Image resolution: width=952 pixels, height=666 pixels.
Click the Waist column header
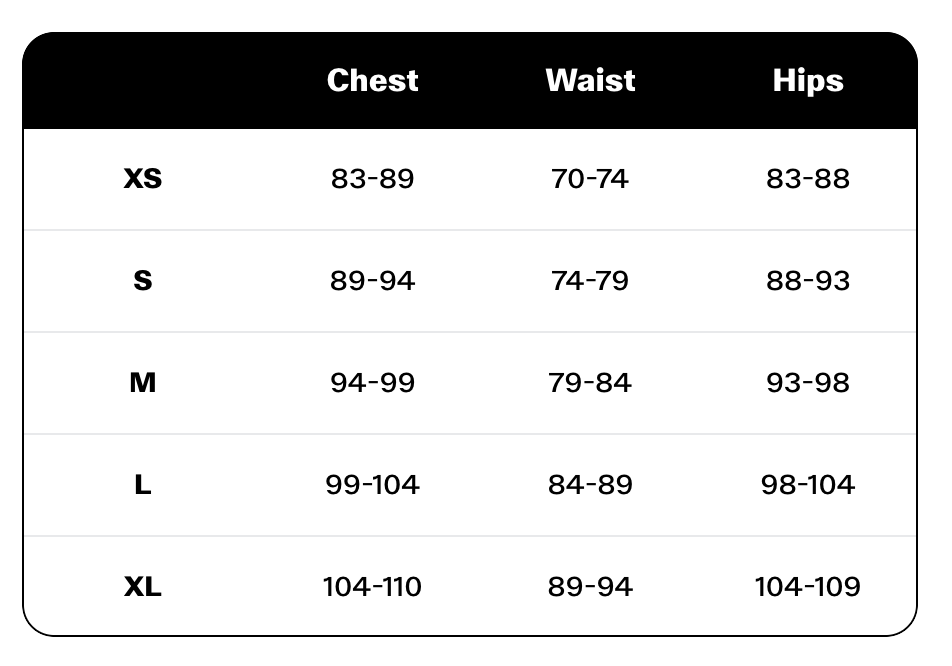click(x=590, y=80)
